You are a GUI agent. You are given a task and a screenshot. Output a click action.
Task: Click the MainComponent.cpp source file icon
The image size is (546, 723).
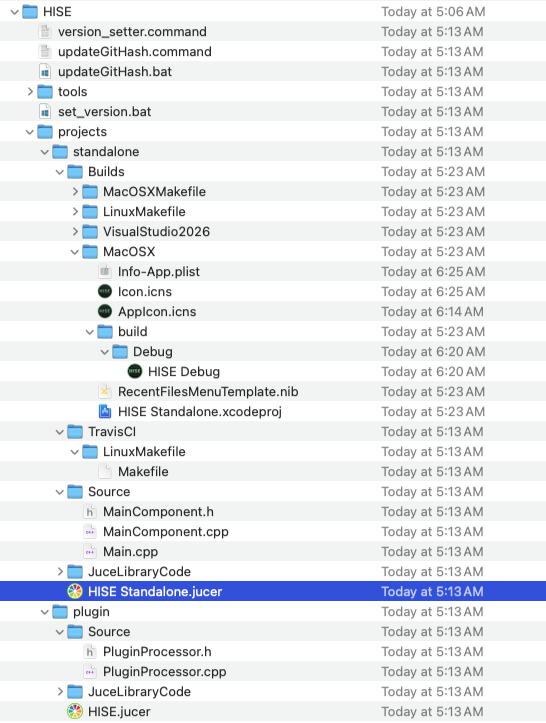click(90, 531)
